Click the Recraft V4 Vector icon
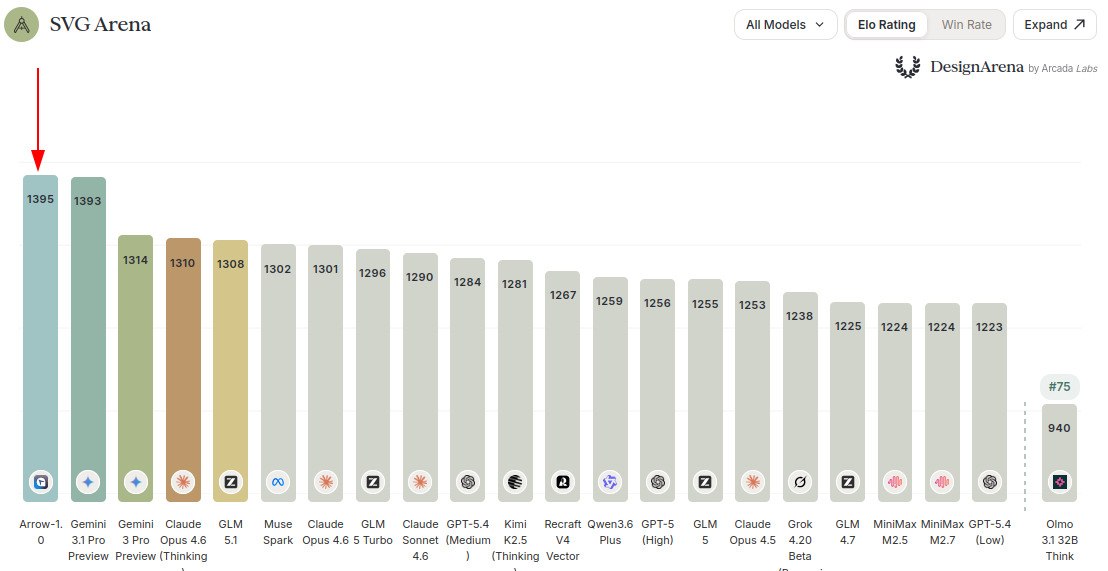 [563, 482]
